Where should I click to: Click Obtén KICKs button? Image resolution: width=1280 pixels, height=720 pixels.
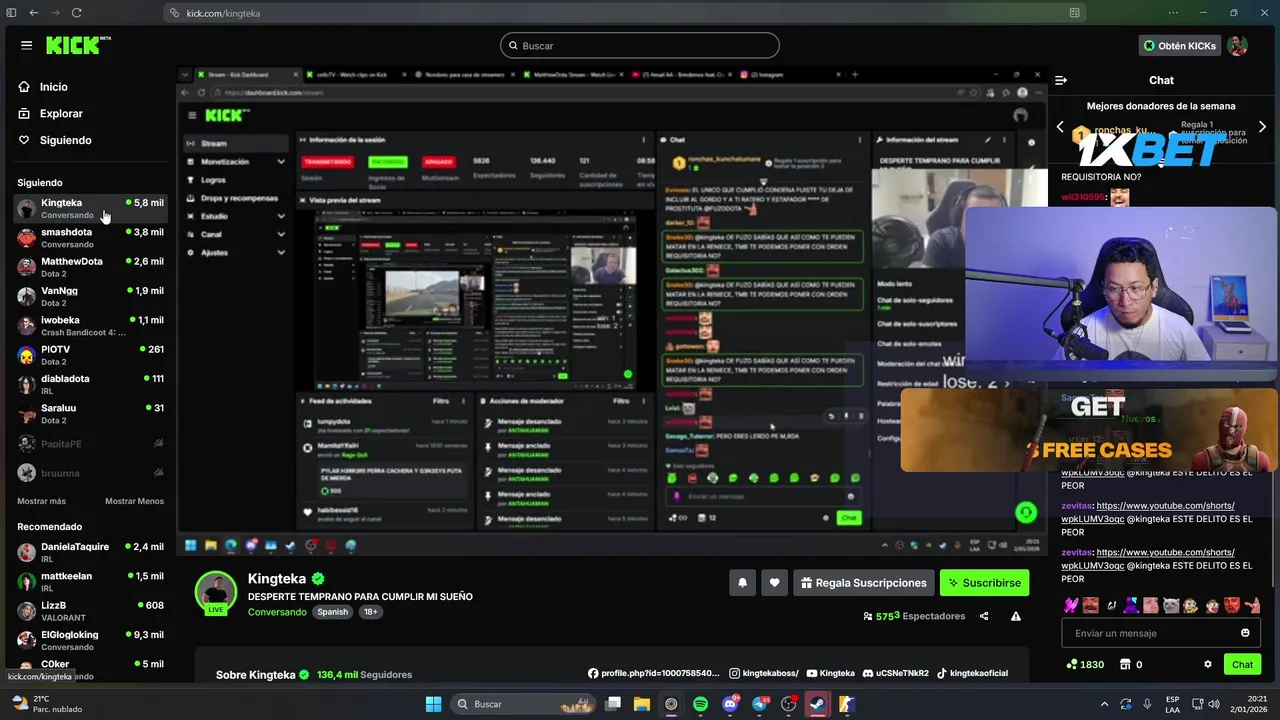click(1180, 45)
